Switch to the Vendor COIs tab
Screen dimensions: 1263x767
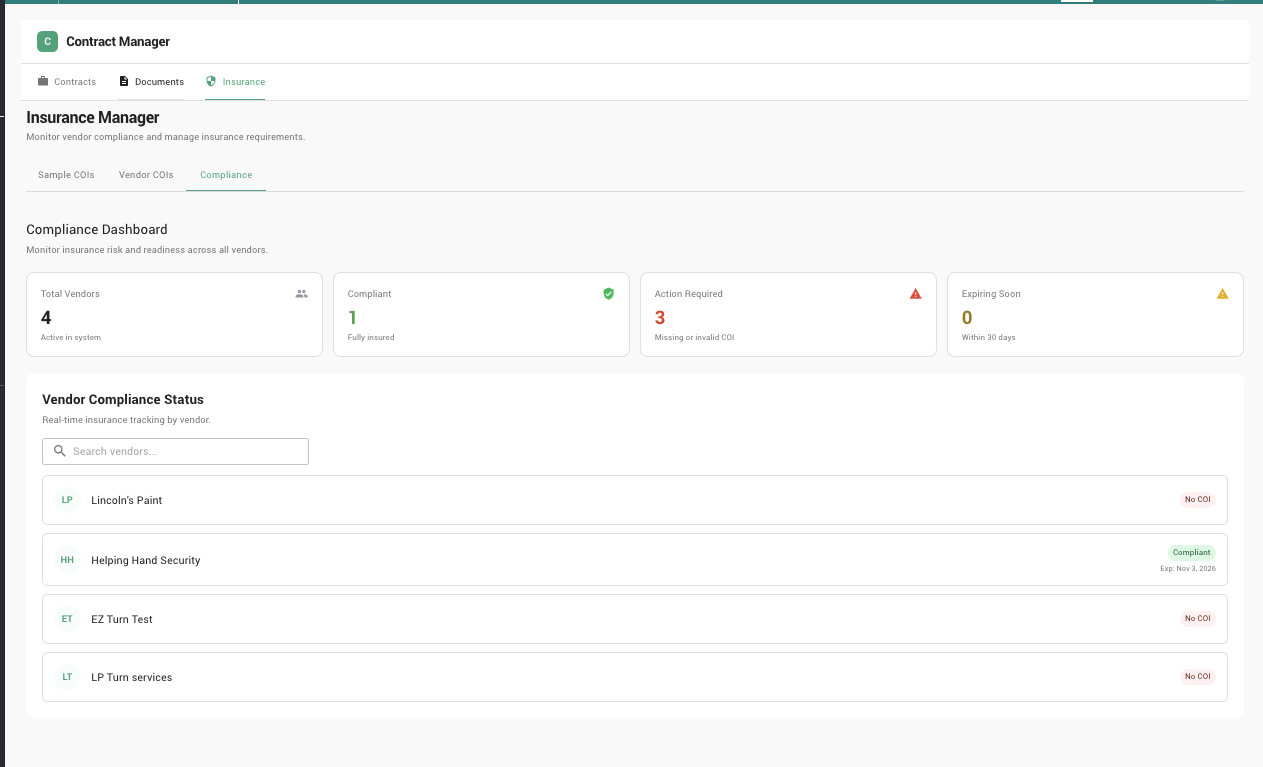146,175
